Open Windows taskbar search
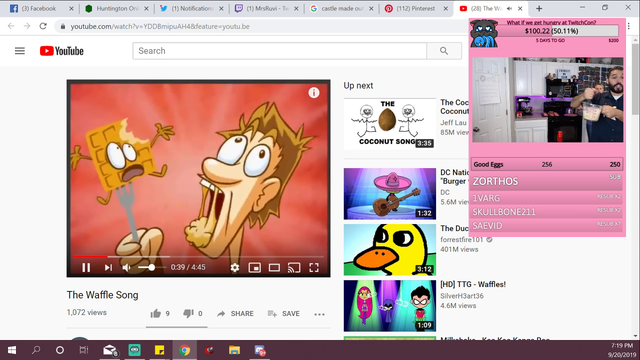 tap(36, 350)
